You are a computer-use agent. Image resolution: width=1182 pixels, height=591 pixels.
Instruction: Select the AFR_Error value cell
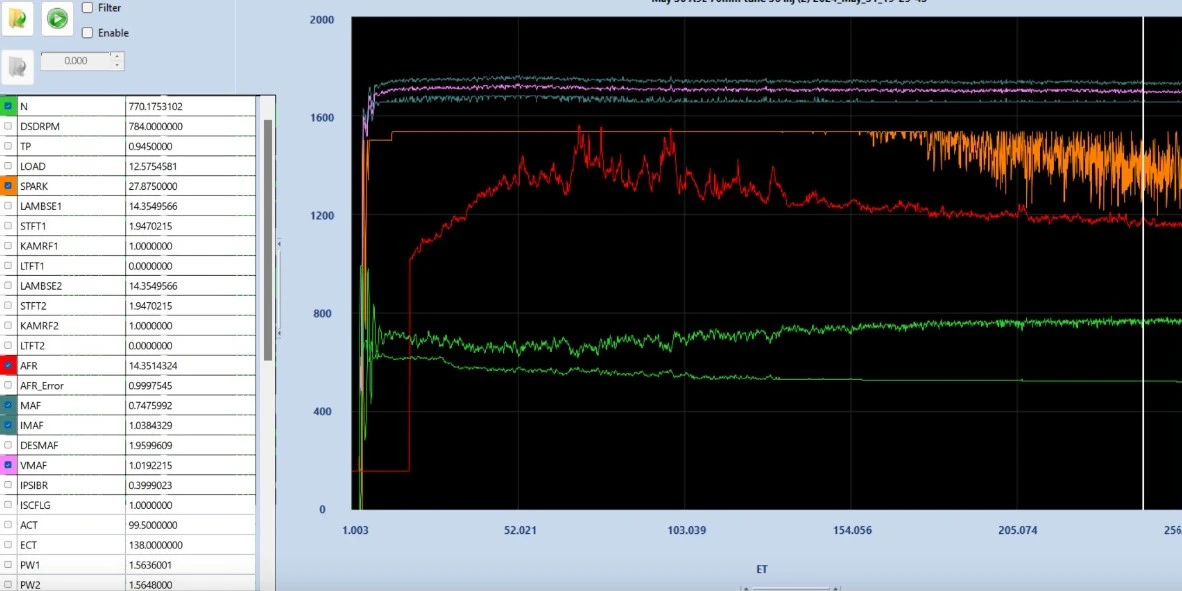click(x=190, y=385)
